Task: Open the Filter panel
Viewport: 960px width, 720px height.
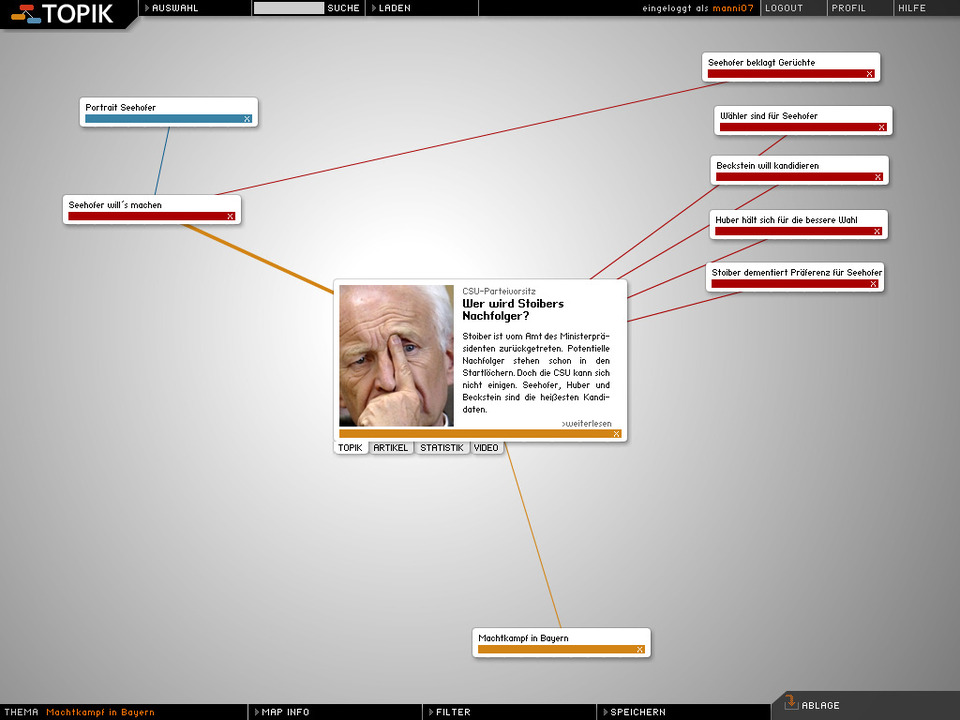Action: coord(452,712)
